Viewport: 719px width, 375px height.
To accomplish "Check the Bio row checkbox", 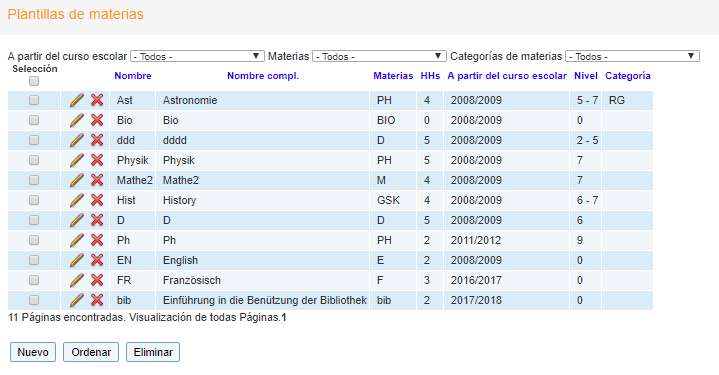I will (x=34, y=120).
